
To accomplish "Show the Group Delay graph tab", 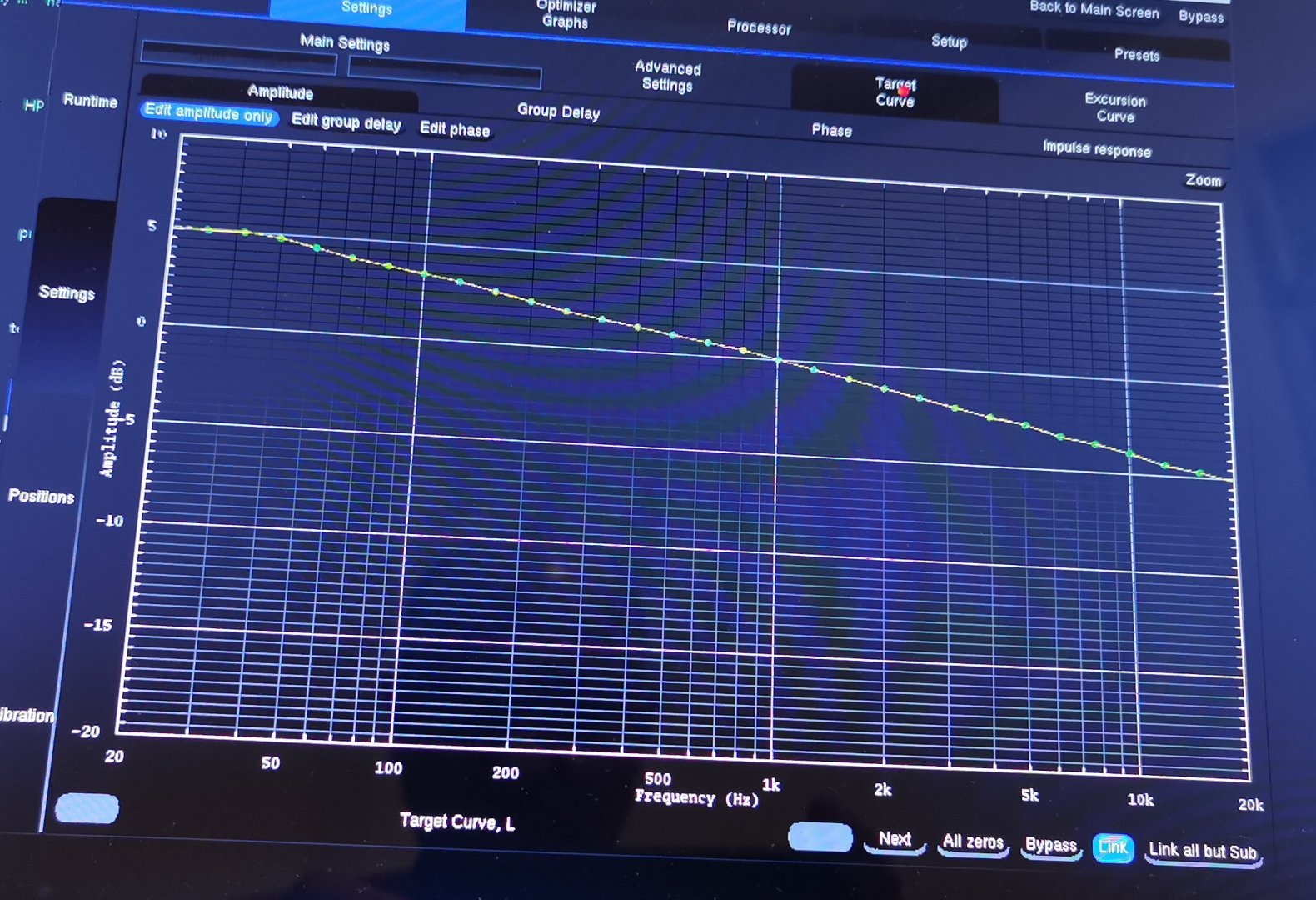I will [x=558, y=111].
